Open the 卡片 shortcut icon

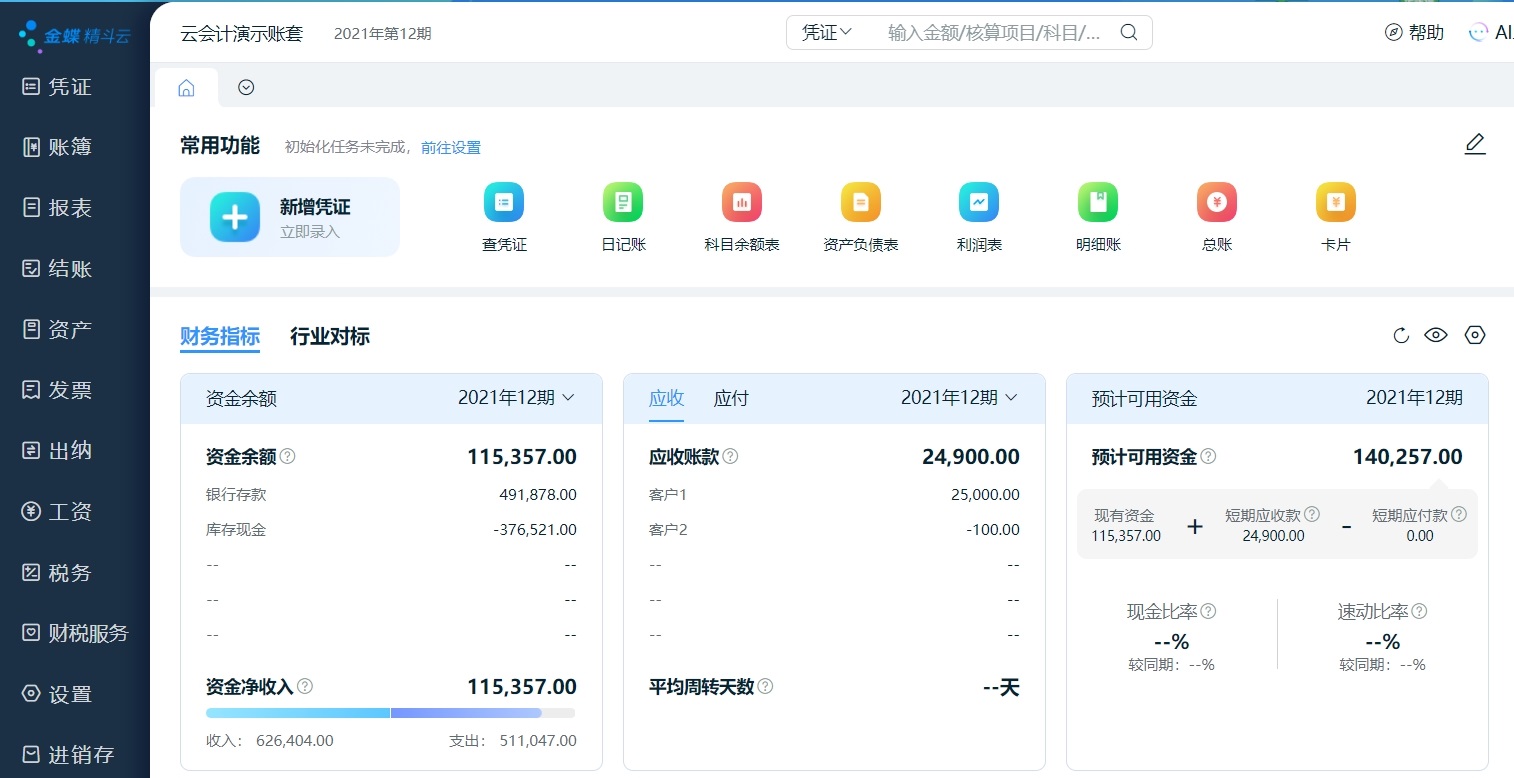click(x=1336, y=202)
